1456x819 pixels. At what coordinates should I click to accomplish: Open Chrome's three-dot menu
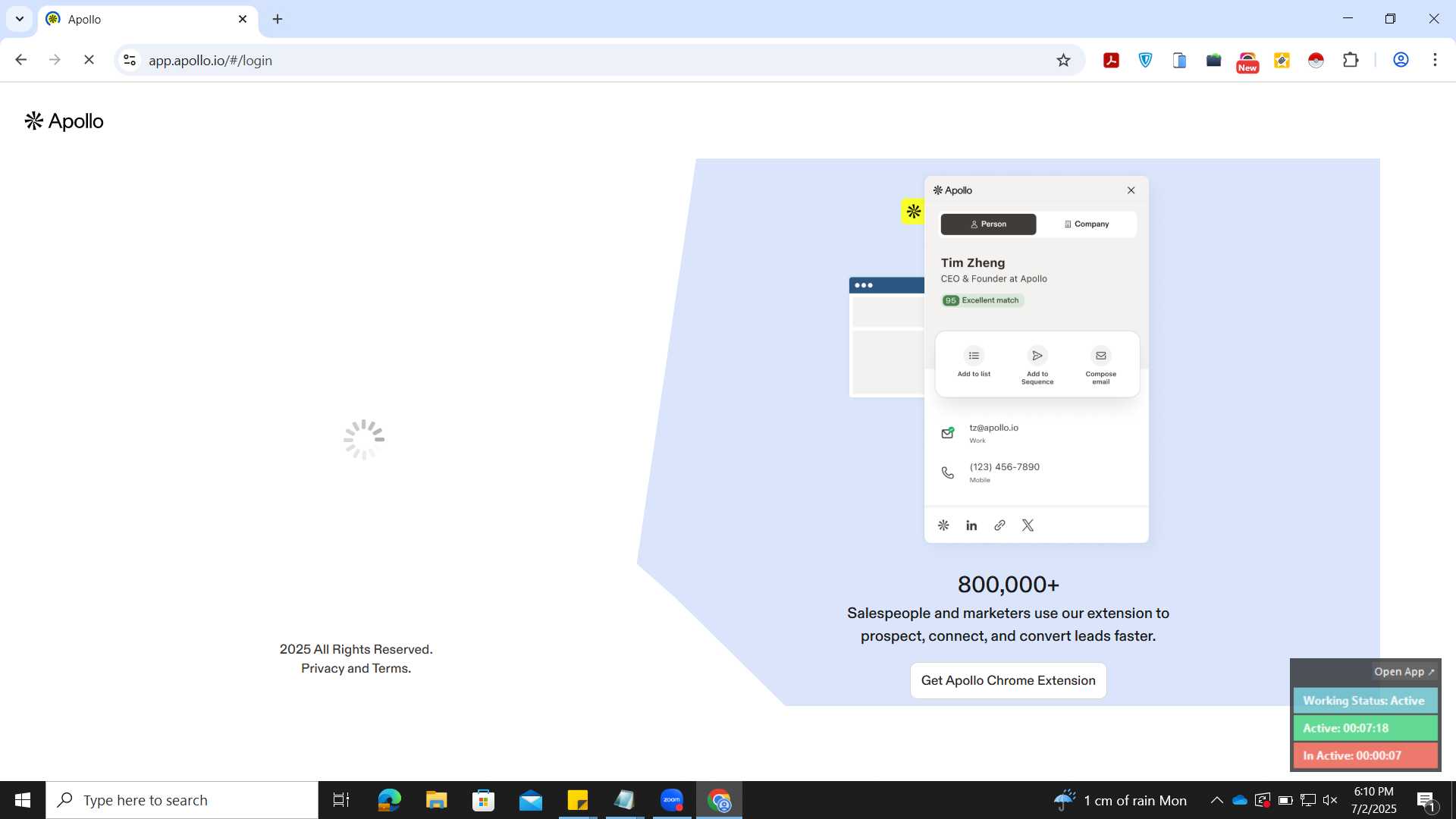click(x=1435, y=60)
